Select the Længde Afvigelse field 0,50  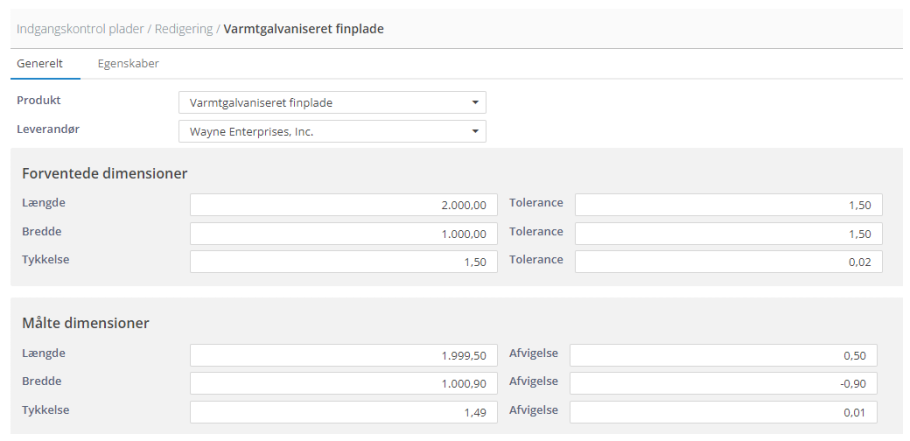point(723,355)
